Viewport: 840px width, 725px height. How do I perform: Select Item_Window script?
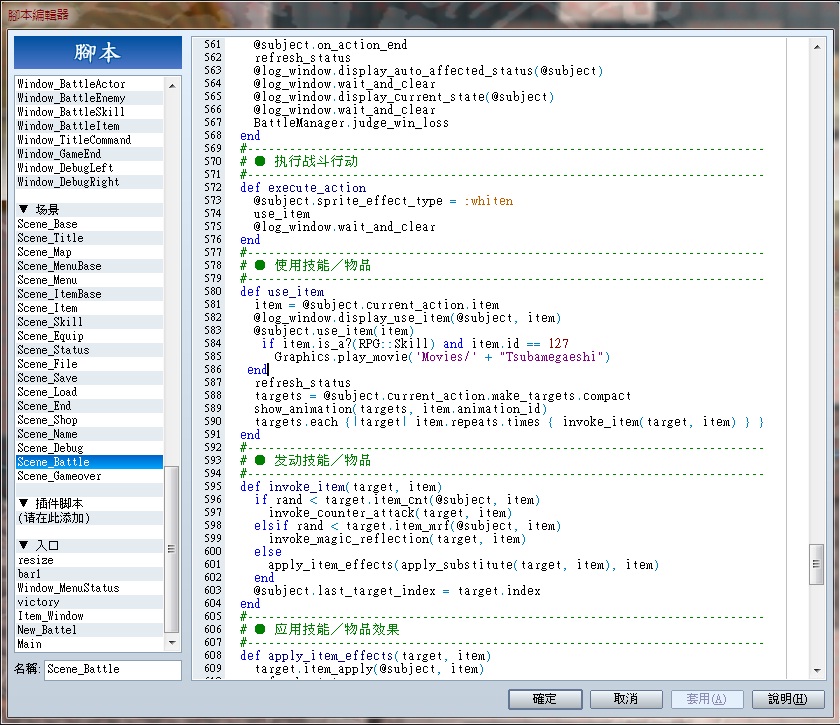pos(89,616)
